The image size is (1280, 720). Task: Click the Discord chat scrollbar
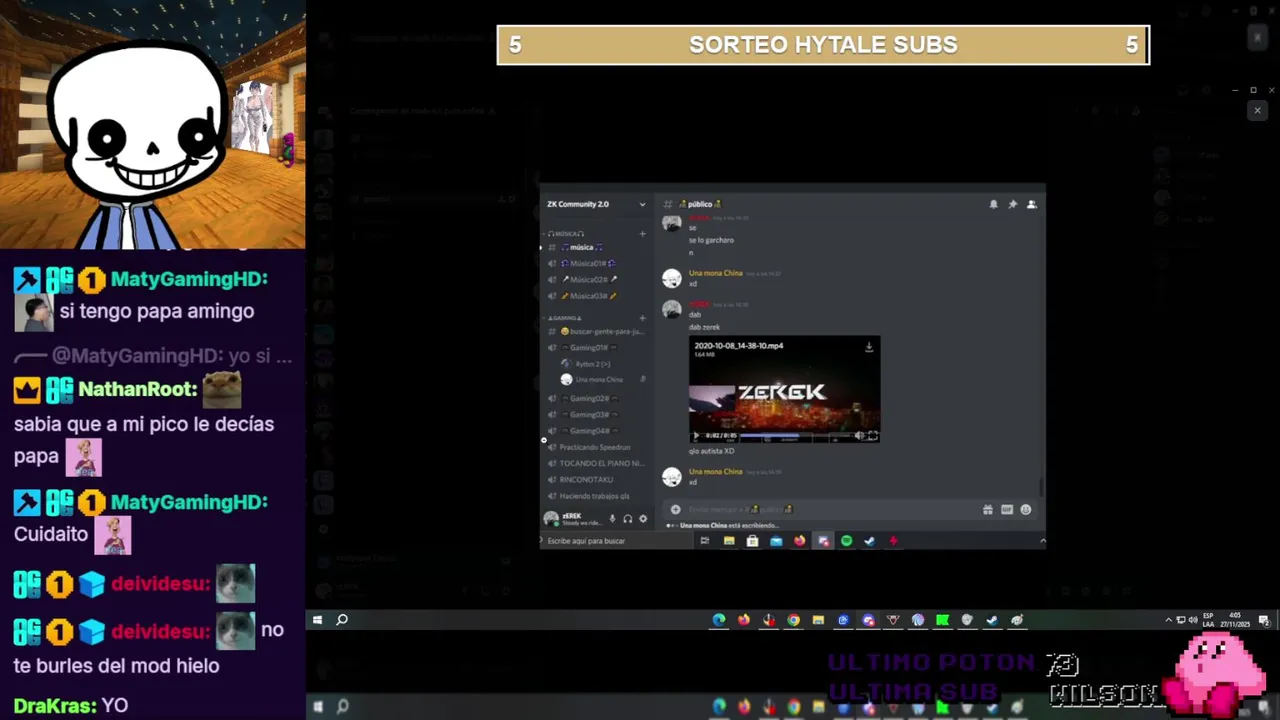[x=1041, y=485]
